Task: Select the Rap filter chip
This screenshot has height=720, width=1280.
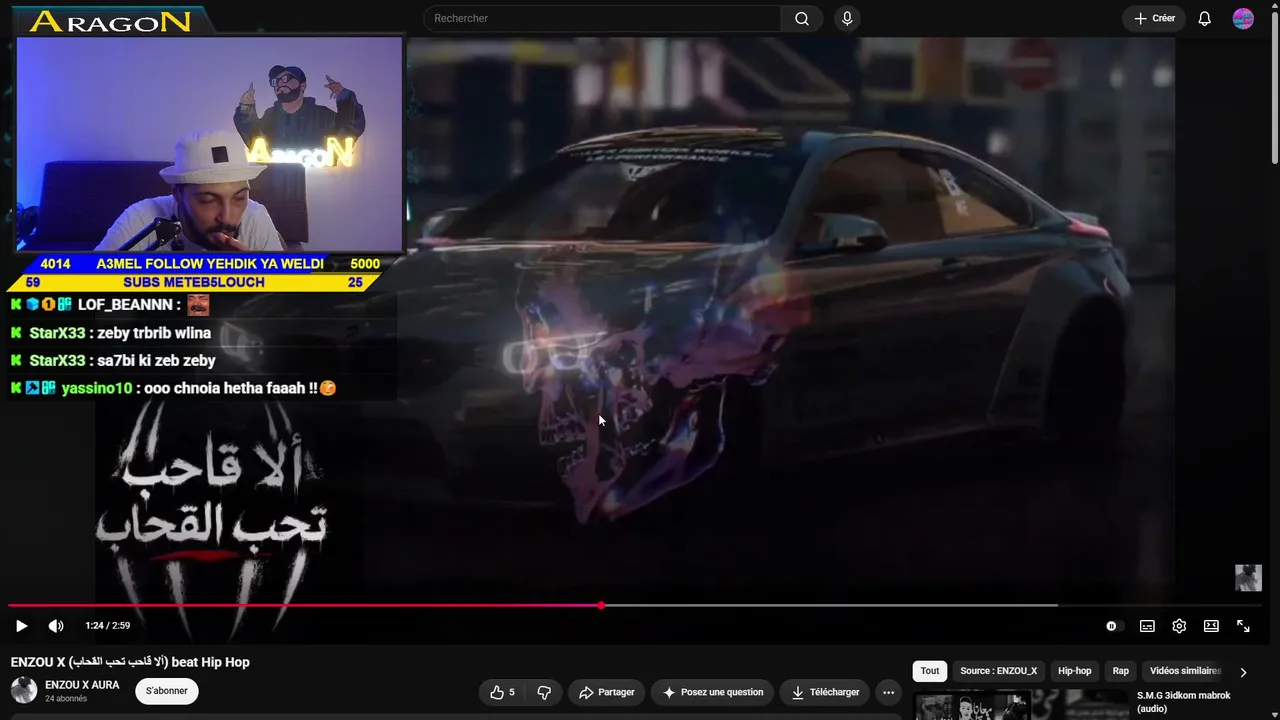Action: click(1121, 671)
